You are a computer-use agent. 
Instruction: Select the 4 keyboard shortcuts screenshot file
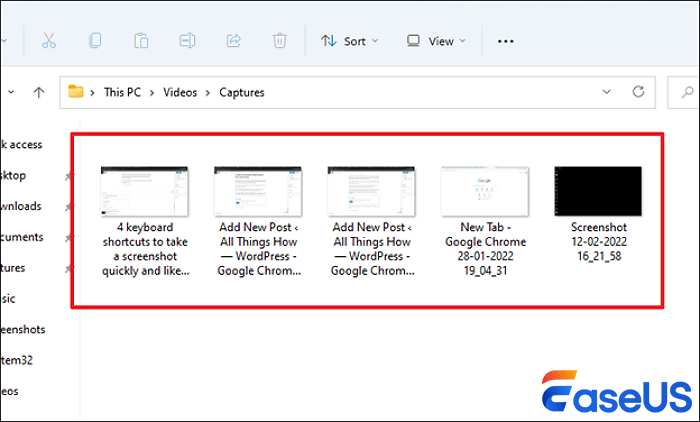[x=144, y=220]
